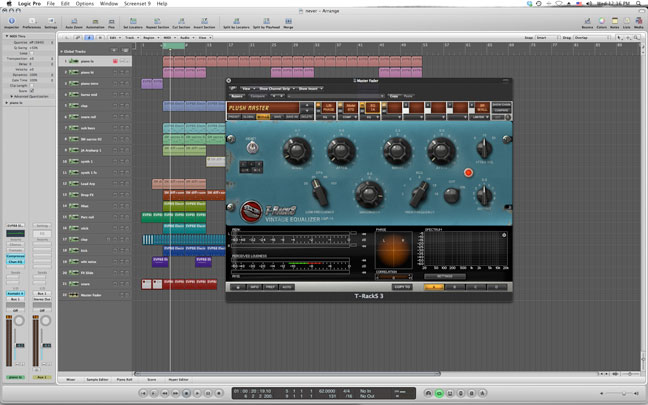Collapse the MIDI Thru inspector section

[x=7, y=36]
